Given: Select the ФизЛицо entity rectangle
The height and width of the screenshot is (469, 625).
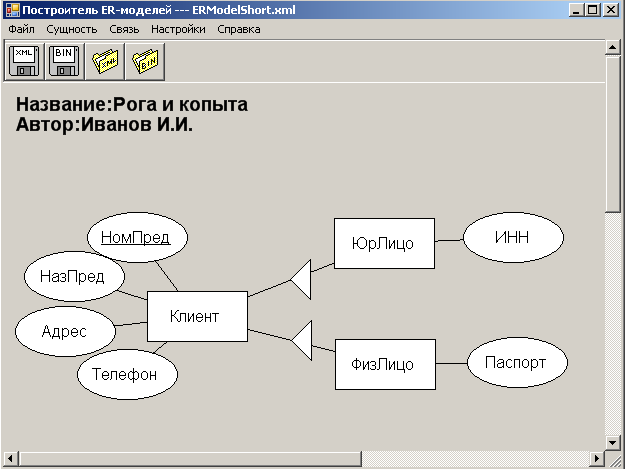Looking at the screenshot, I should click(x=385, y=364).
